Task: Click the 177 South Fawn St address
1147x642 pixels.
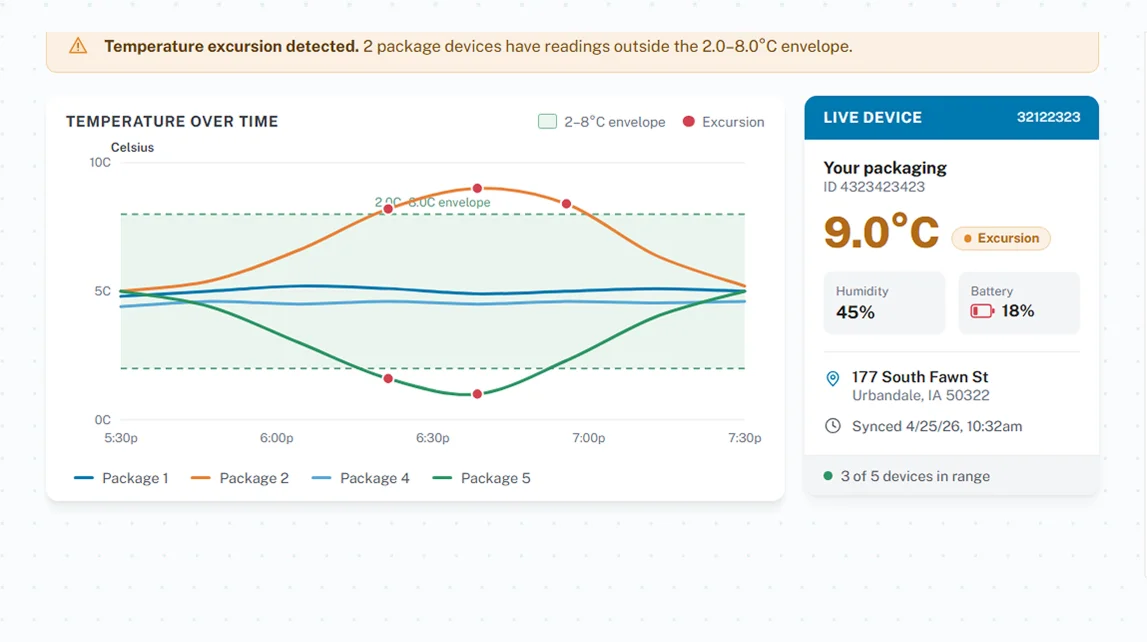Action: click(x=920, y=377)
